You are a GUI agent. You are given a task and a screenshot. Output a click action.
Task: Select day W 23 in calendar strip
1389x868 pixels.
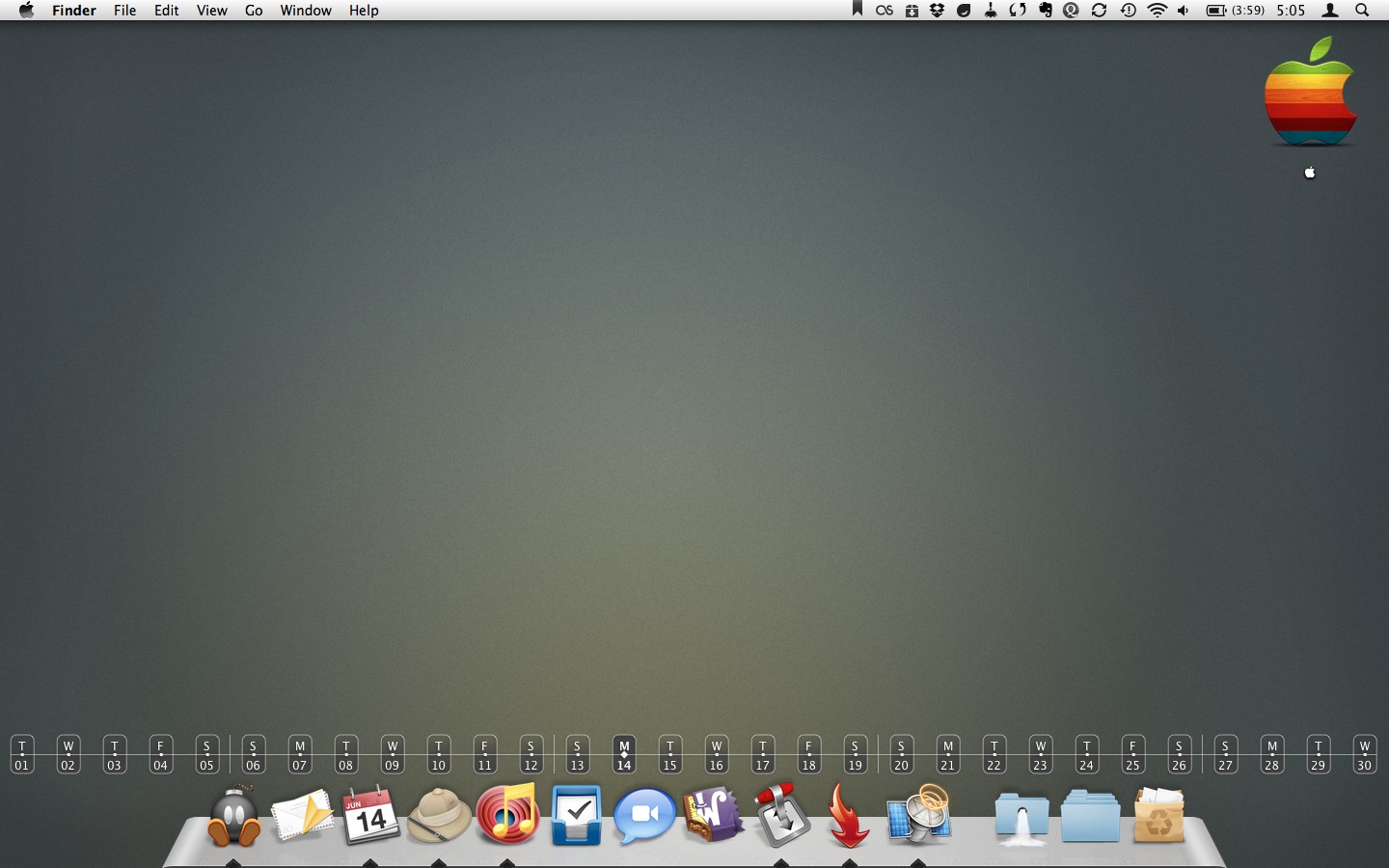1040,754
